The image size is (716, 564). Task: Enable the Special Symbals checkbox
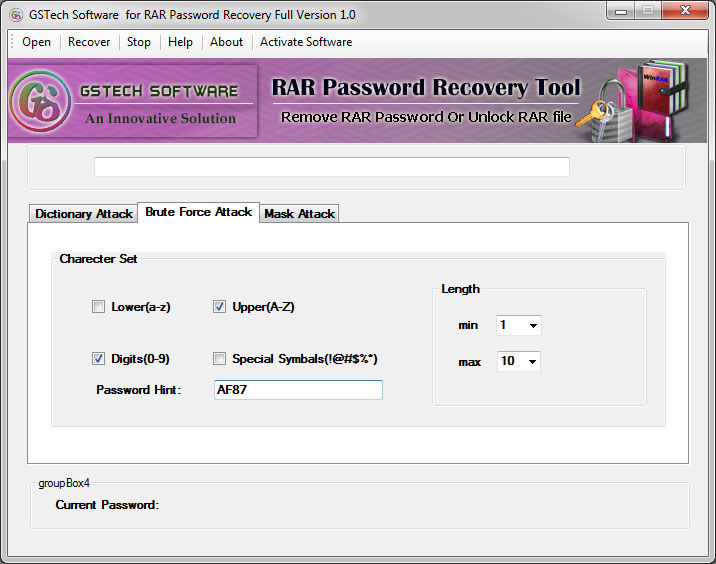pyautogui.click(x=219, y=358)
